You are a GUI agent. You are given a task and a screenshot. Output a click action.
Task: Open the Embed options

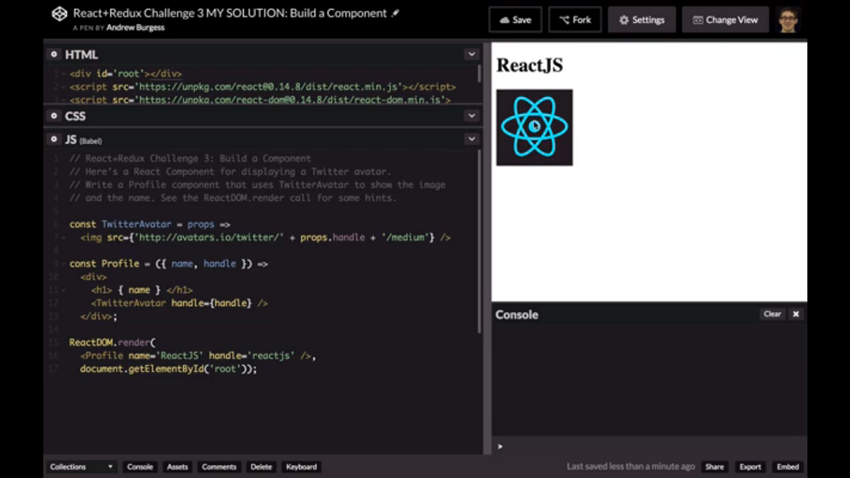[x=788, y=467]
